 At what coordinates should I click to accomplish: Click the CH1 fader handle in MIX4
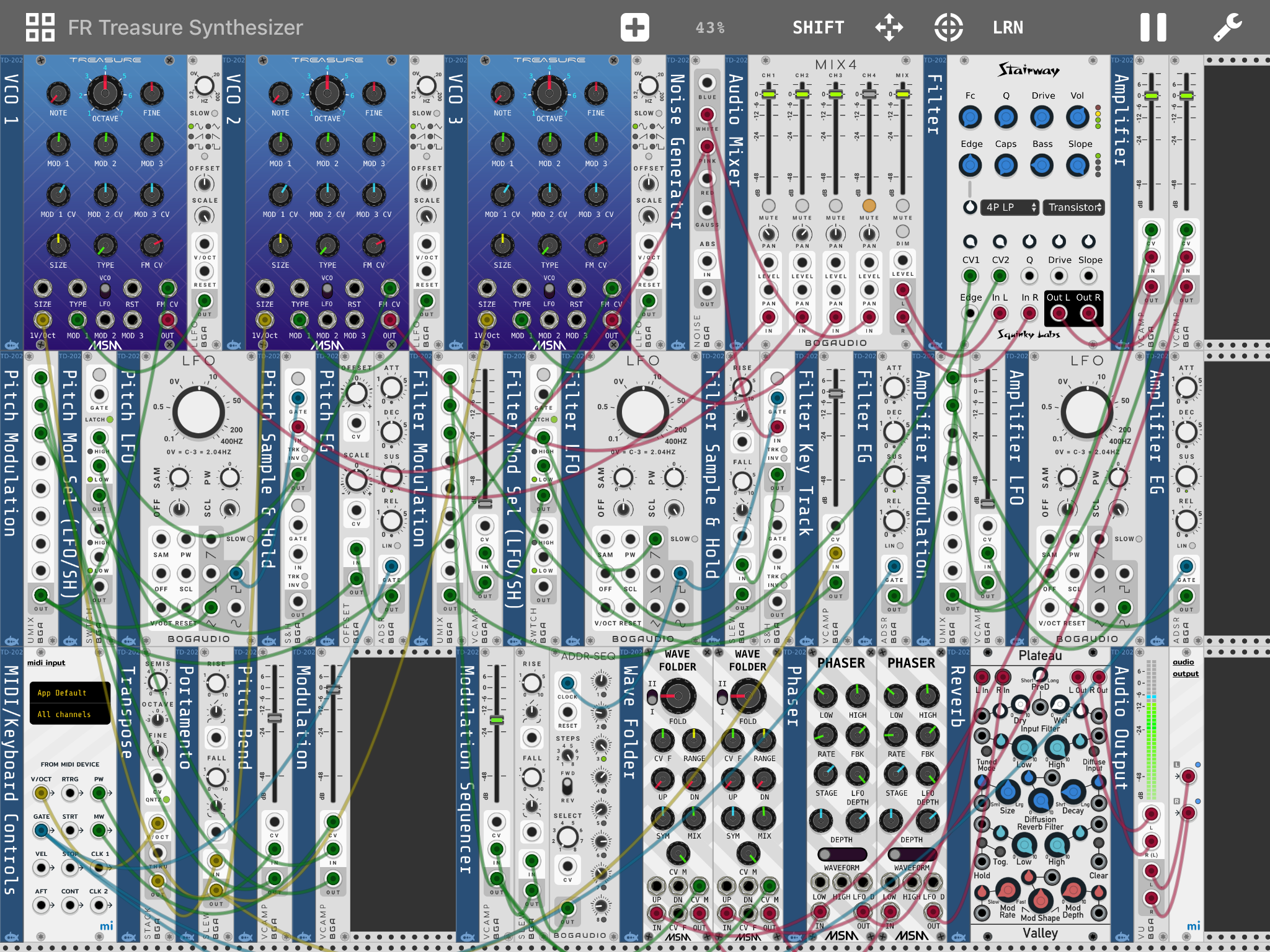coord(768,94)
